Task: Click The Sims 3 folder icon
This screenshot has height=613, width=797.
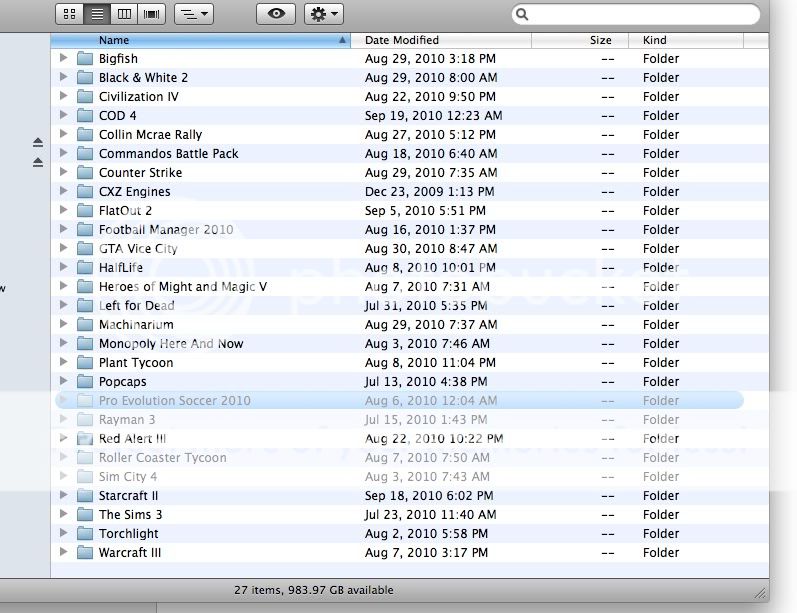Action: coord(85,514)
